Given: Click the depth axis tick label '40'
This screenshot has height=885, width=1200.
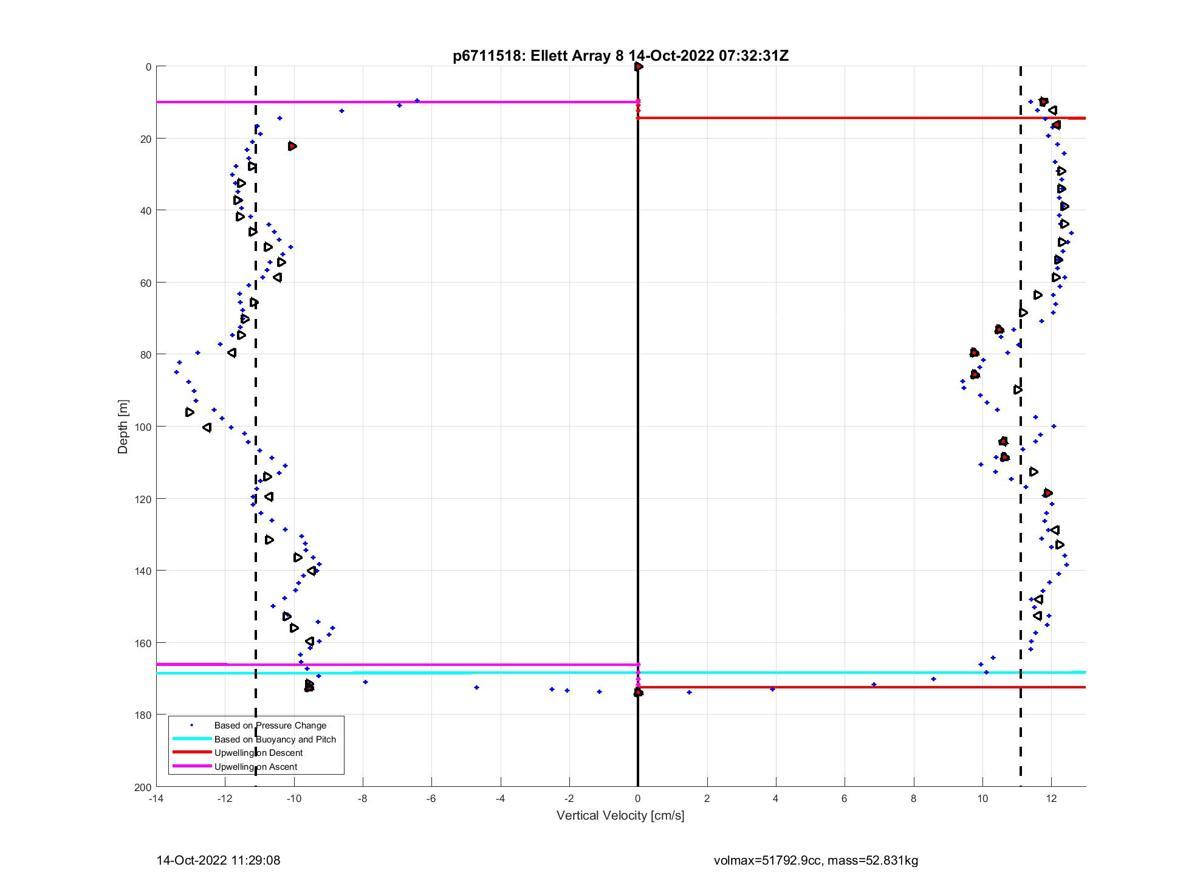Looking at the screenshot, I should tap(145, 211).
